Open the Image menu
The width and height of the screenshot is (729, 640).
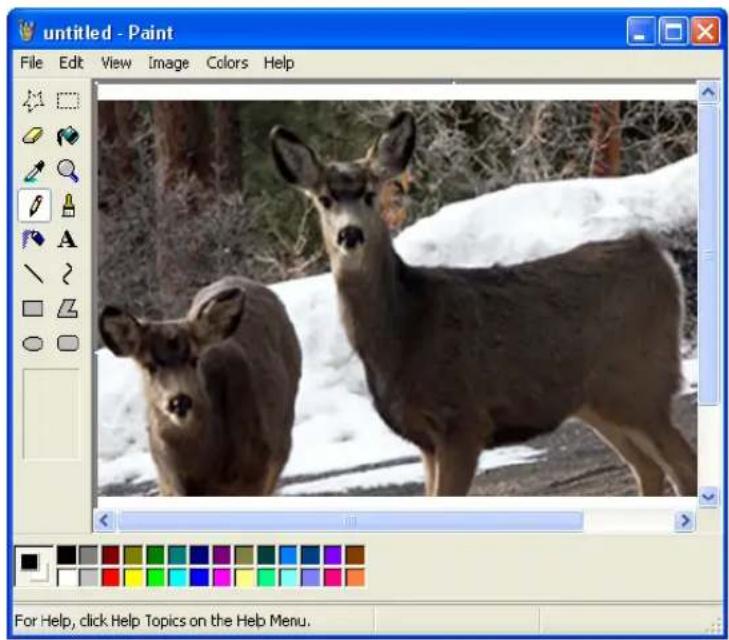(168, 63)
